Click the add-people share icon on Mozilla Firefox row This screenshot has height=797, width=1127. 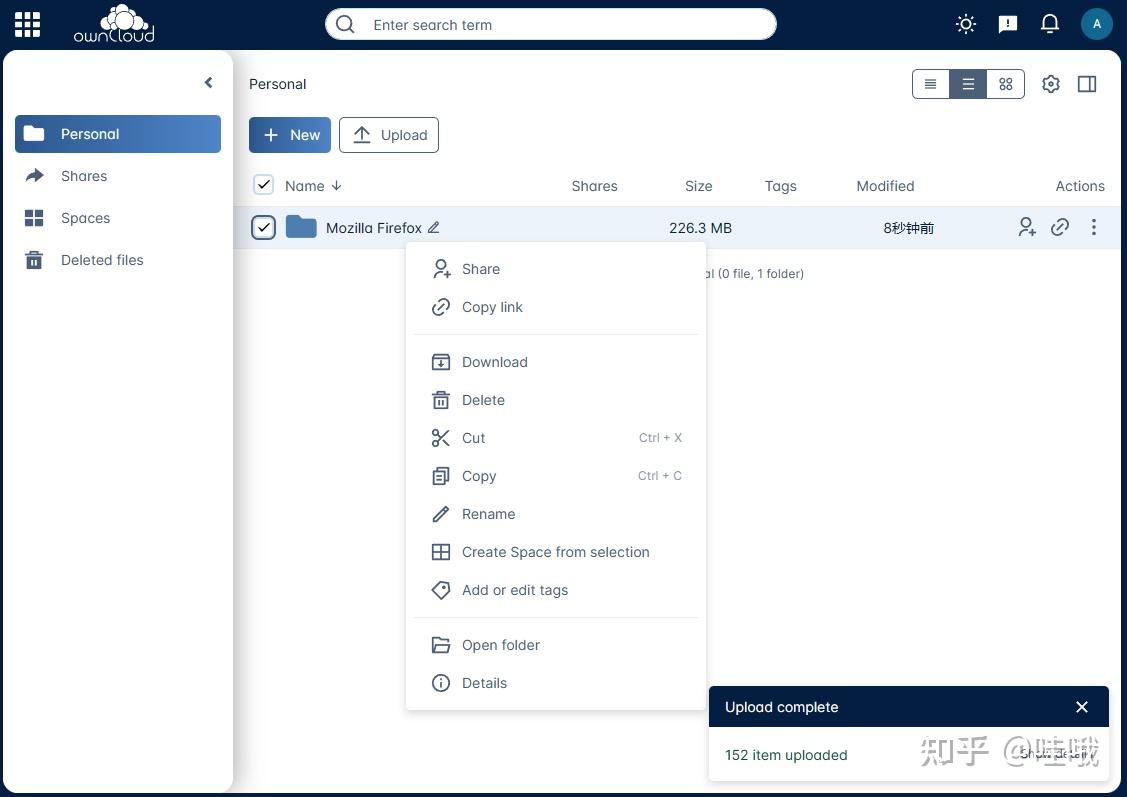(1026, 227)
